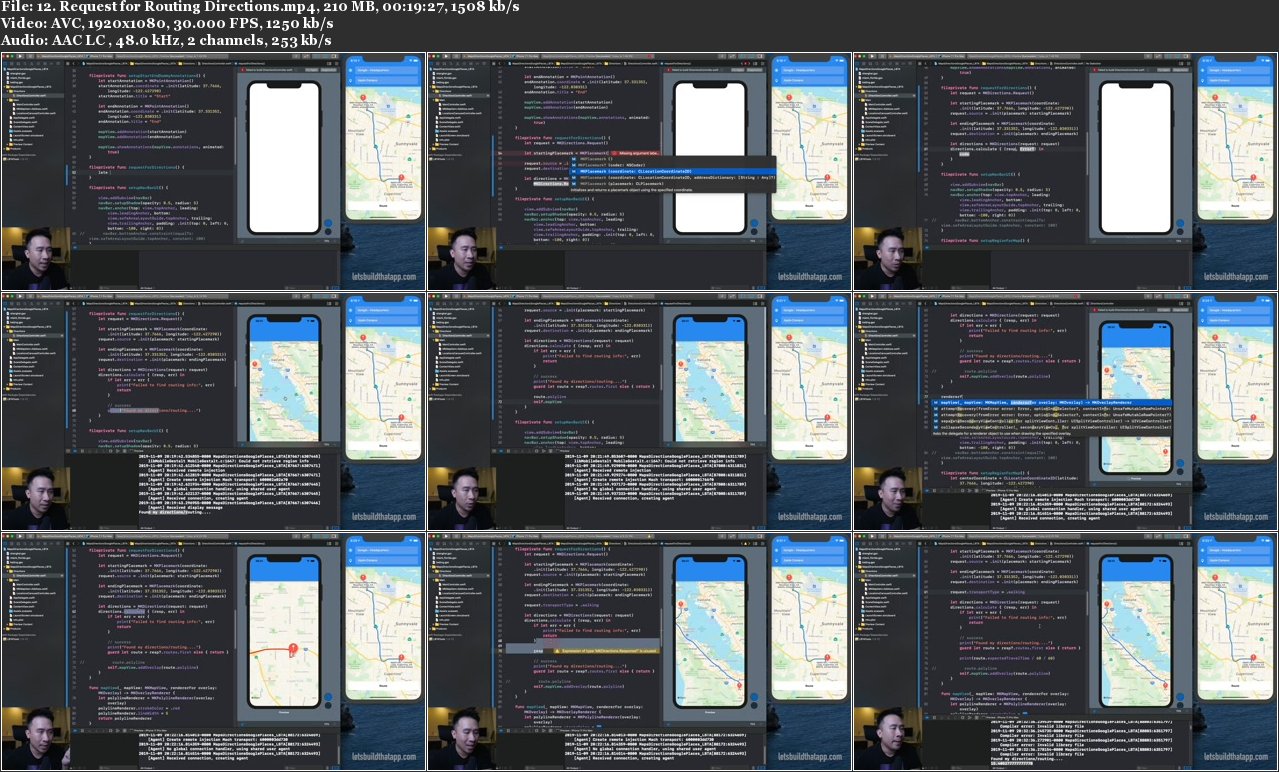Select the Breakpoint navigator icon
This screenshot has height=772, width=1279.
coord(51,62)
